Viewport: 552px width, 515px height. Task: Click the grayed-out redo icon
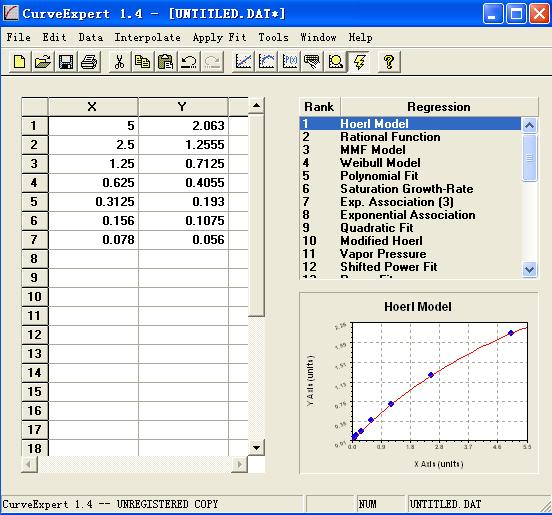212,62
